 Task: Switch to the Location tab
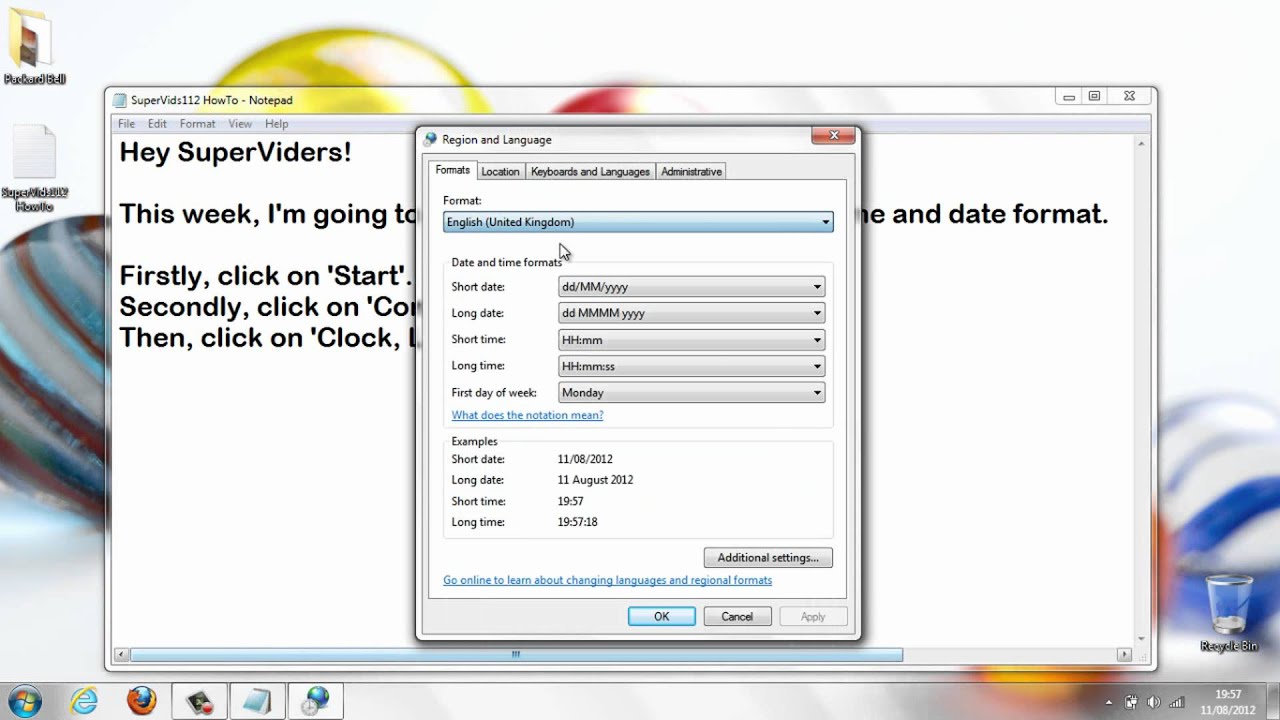[x=500, y=172]
